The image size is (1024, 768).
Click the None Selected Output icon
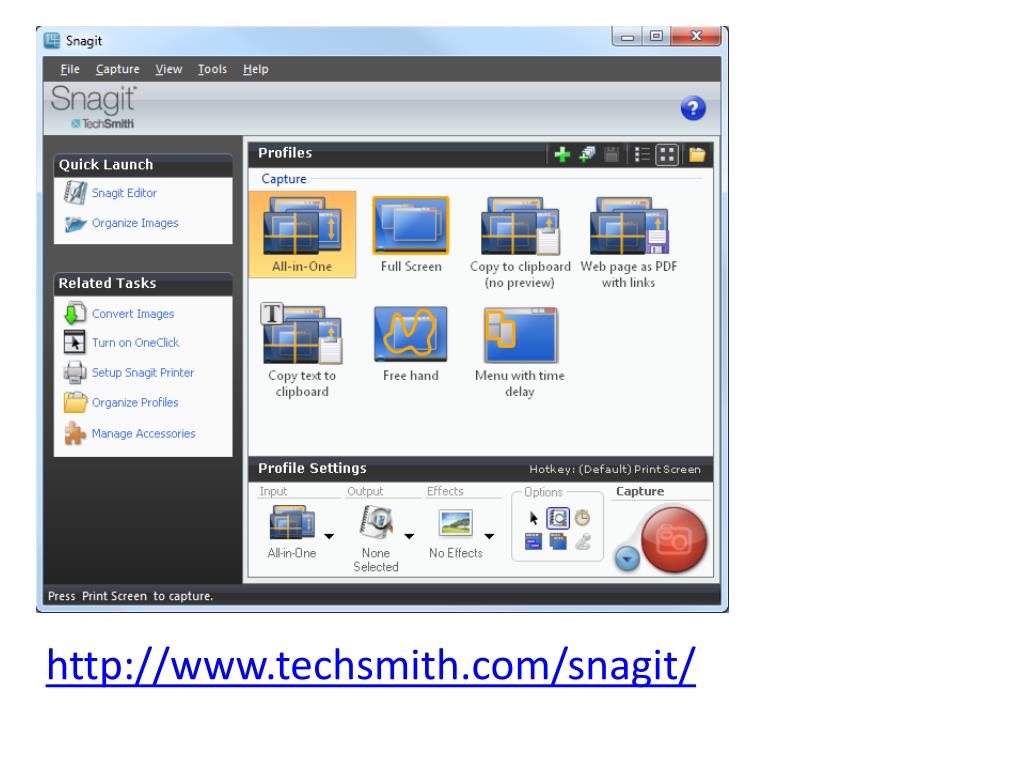[376, 523]
